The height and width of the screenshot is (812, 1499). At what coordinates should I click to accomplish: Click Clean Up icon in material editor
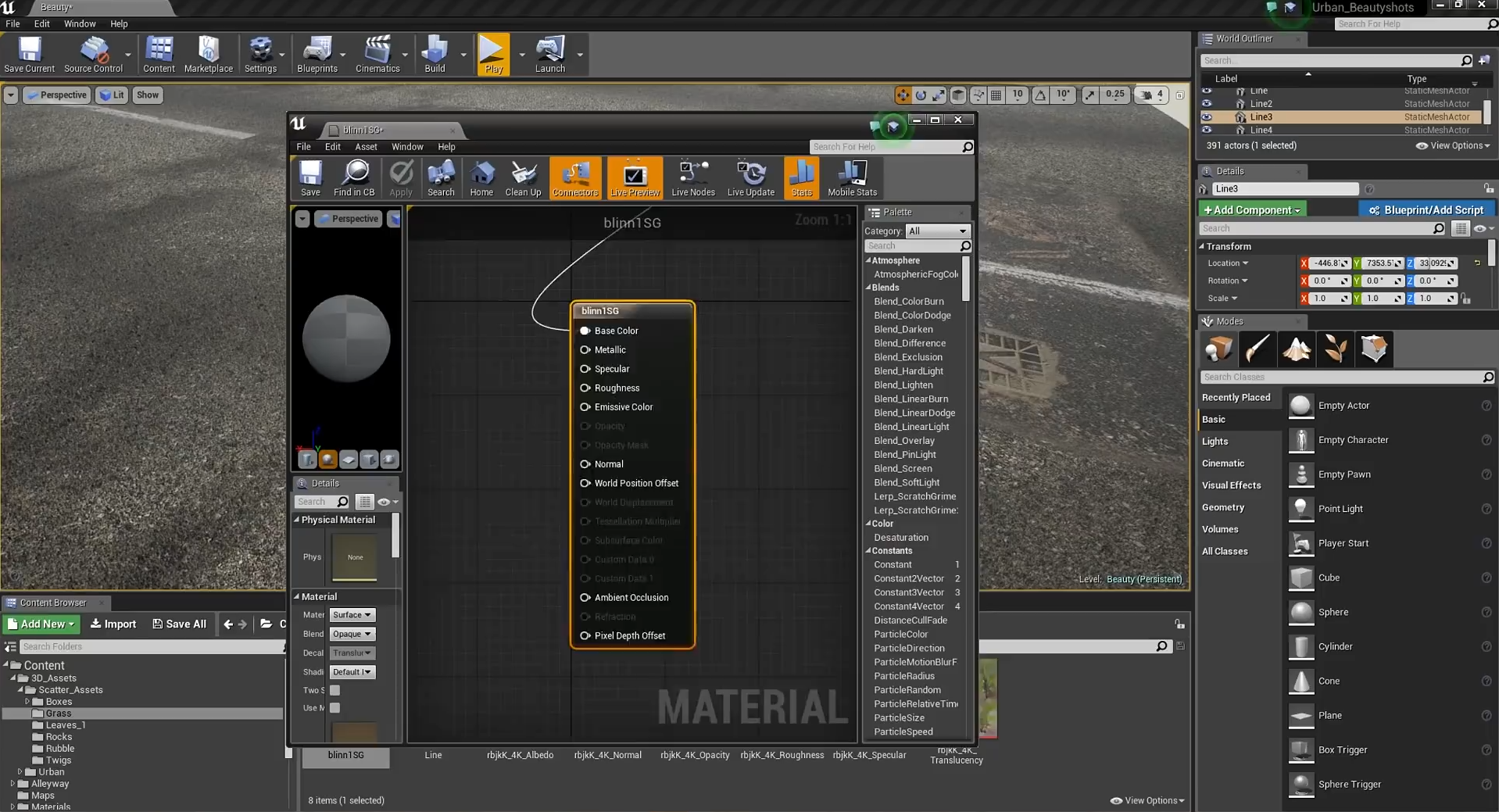(x=523, y=178)
